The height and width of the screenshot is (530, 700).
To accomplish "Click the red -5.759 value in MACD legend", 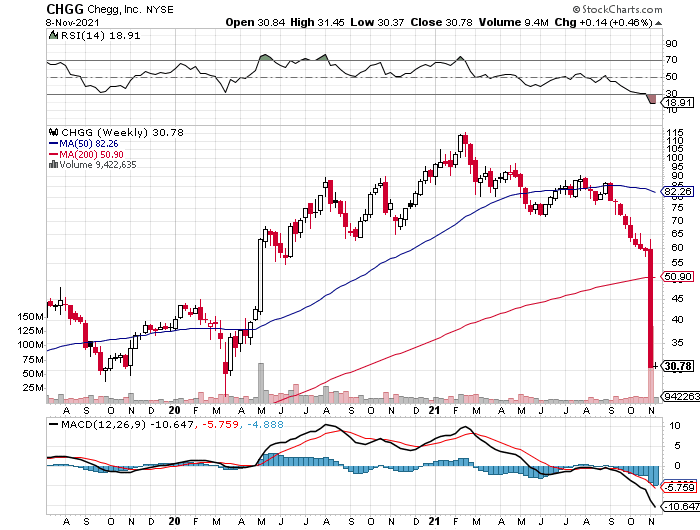I will (221, 424).
